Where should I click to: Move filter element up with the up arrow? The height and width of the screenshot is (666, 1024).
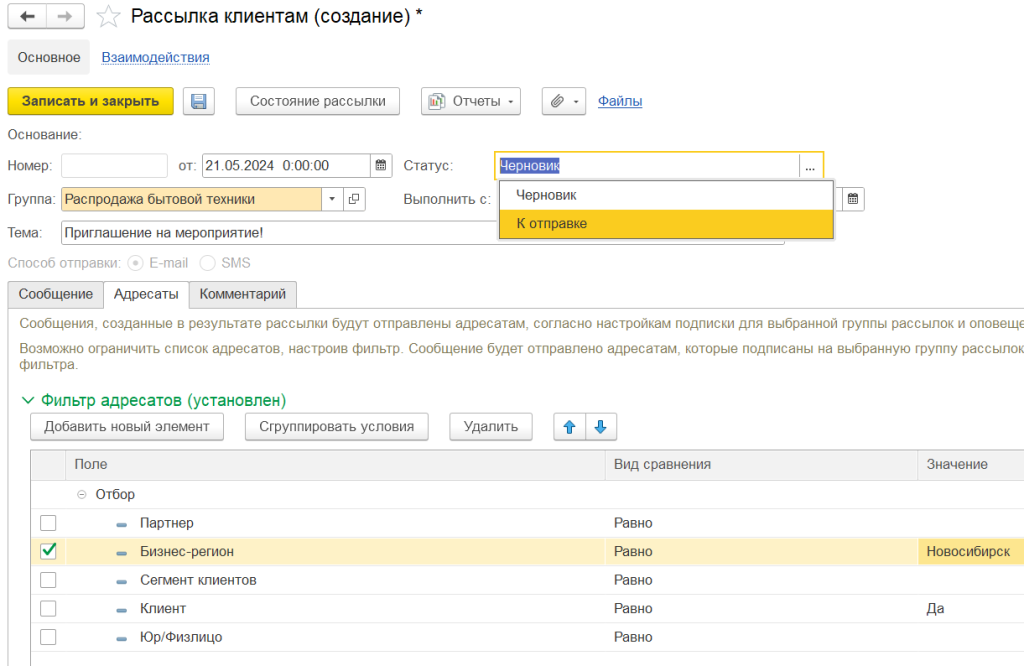tap(570, 427)
